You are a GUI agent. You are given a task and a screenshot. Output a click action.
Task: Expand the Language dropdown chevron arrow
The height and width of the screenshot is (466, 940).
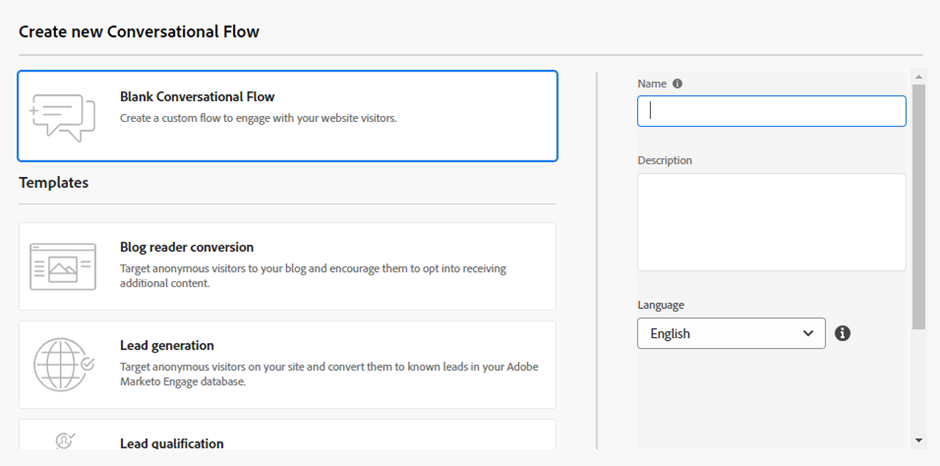tap(808, 333)
